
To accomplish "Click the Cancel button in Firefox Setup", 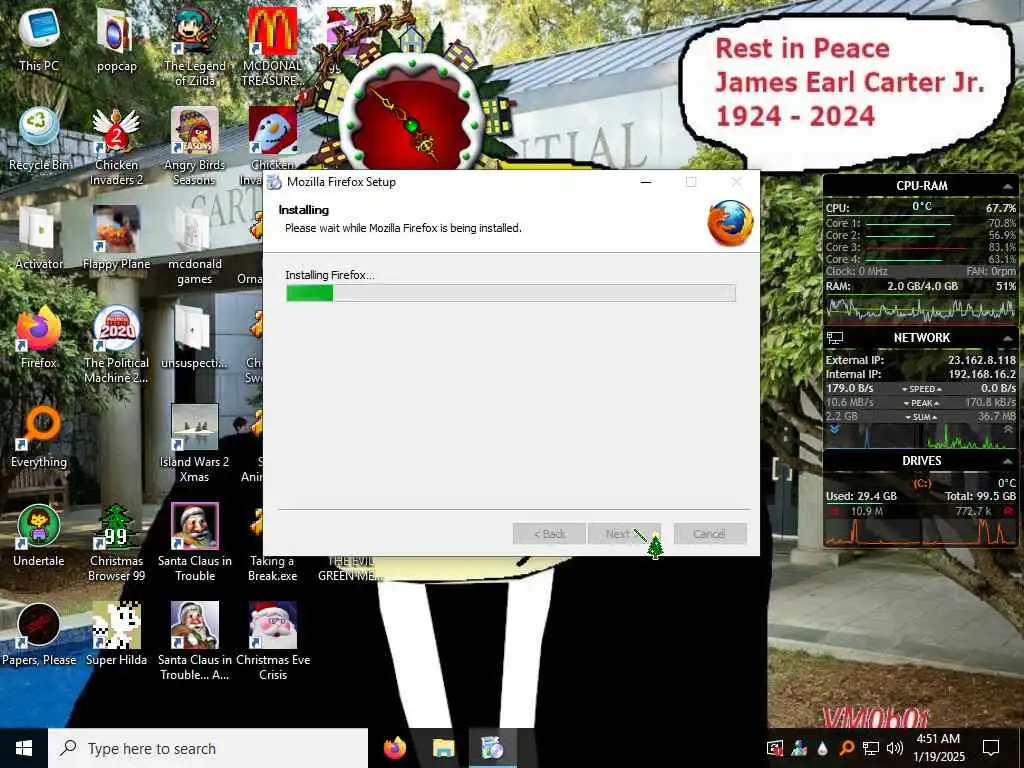I will (710, 534).
